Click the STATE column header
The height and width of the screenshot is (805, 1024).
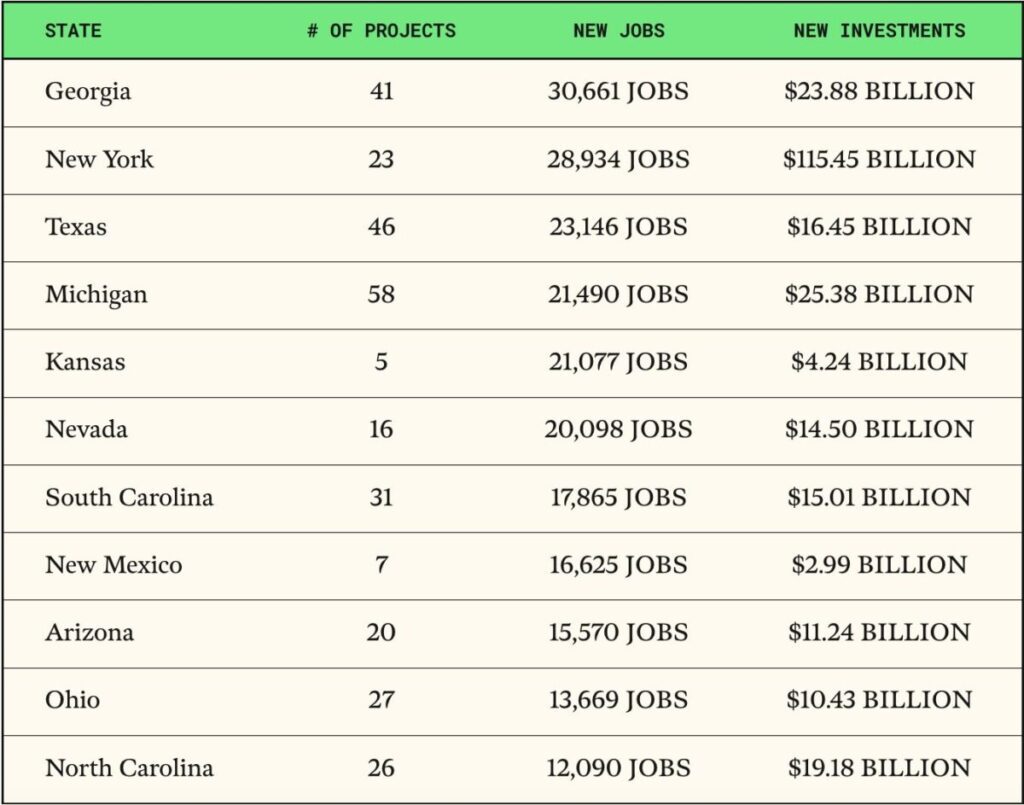pyautogui.click(x=73, y=30)
